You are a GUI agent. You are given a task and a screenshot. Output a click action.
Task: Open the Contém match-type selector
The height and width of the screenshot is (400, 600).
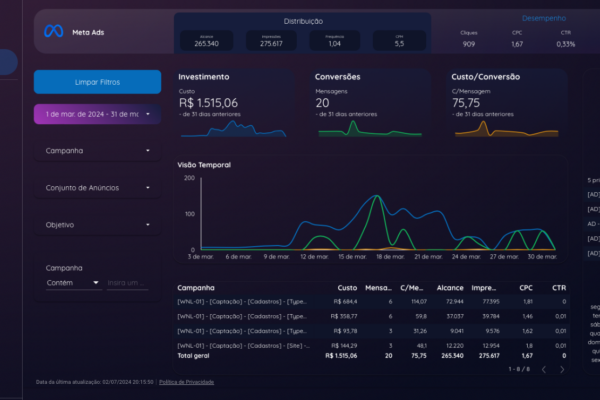74,283
